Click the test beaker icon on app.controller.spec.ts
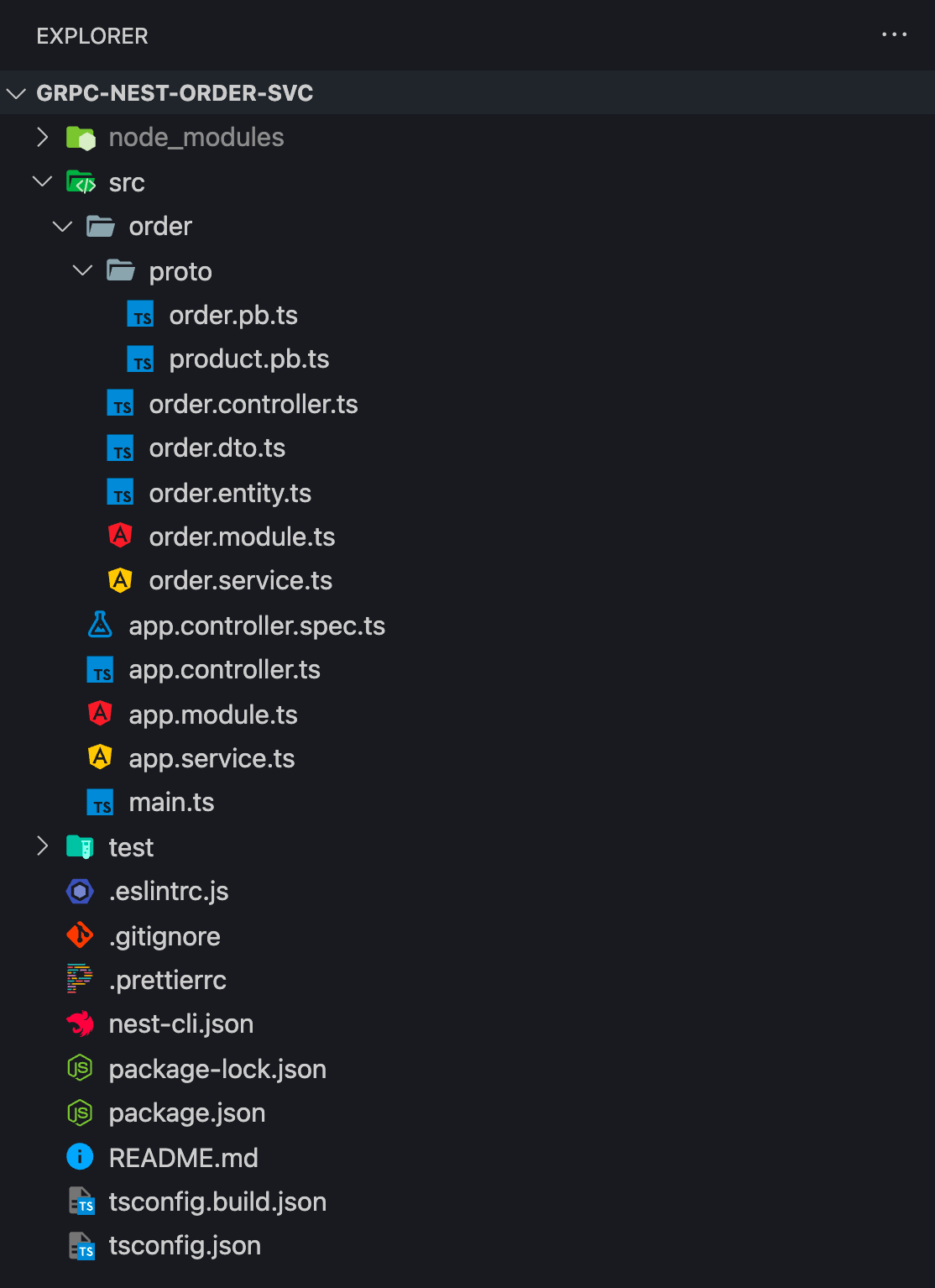Screen dimensions: 935x1288 pyautogui.click(x=100, y=625)
